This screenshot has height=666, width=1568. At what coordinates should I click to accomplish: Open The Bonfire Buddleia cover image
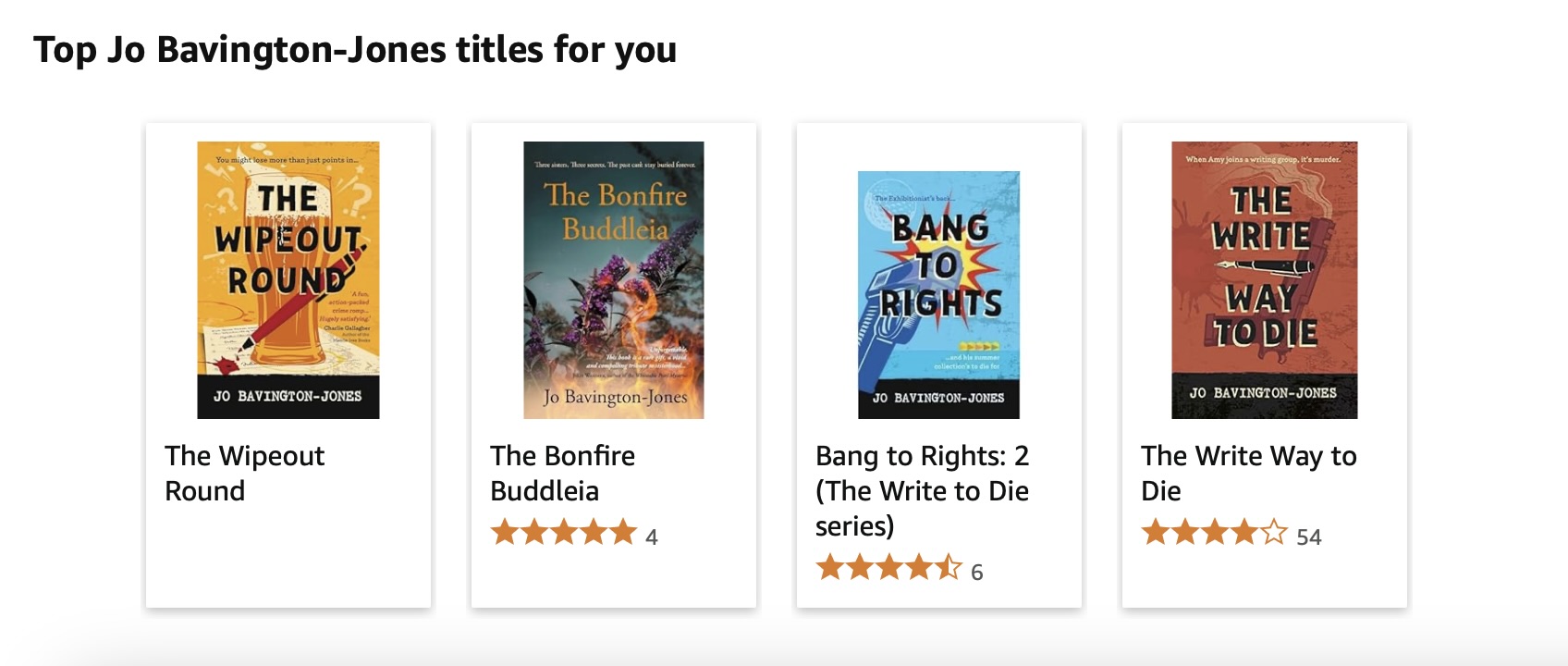point(614,279)
